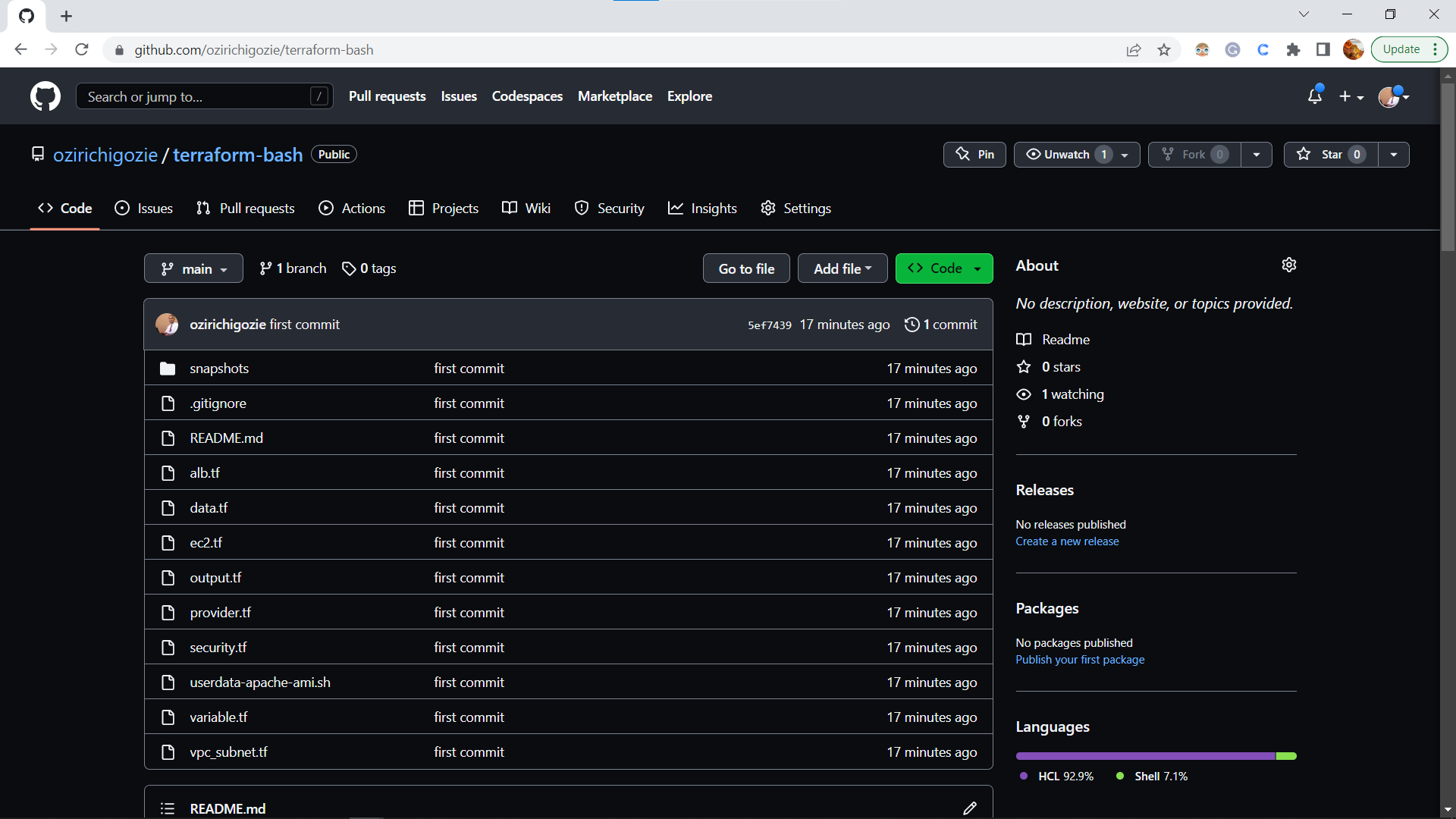Open the Security tab

coord(610,209)
